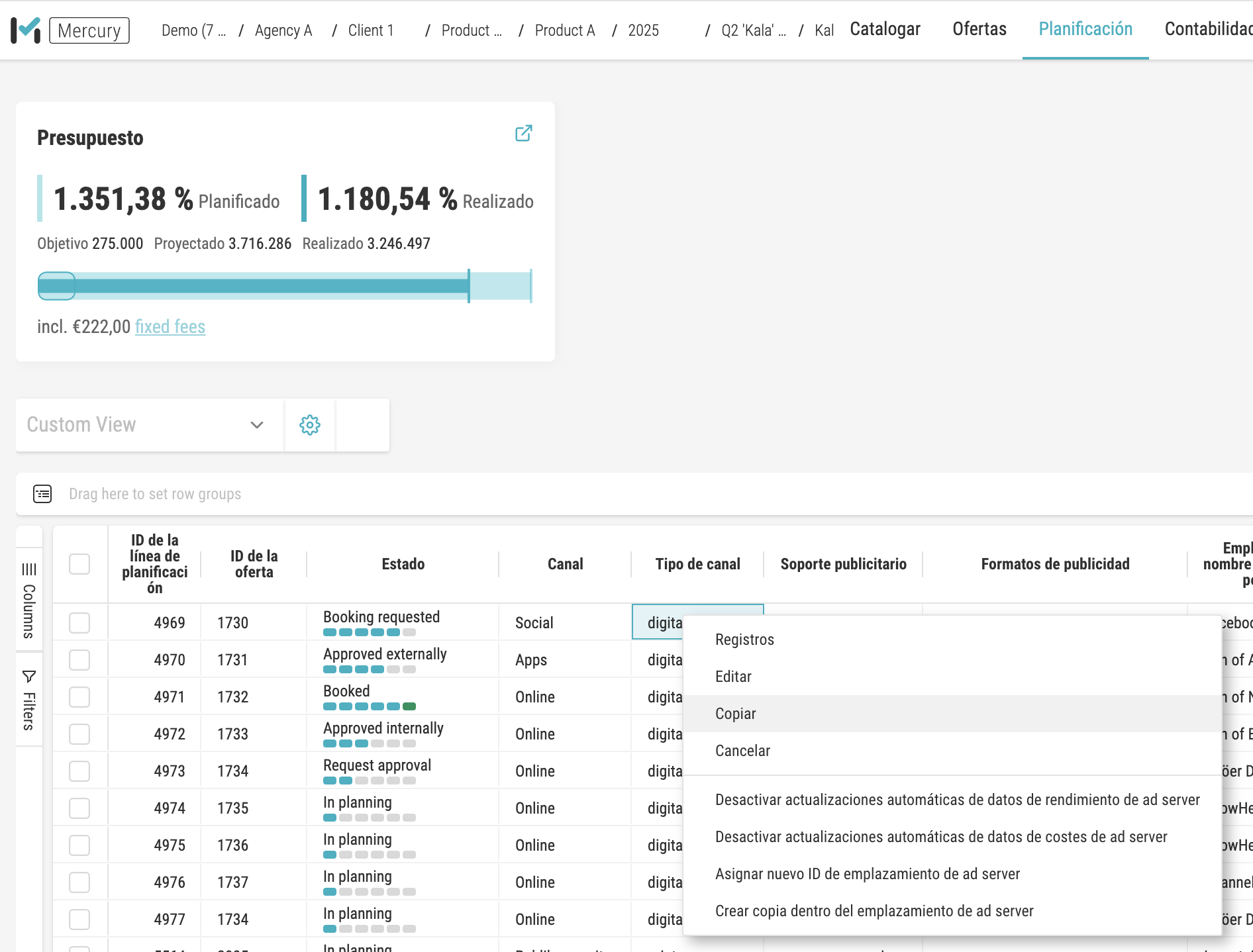Sort by Estado column header
The width and height of the screenshot is (1253, 952).
click(x=403, y=564)
